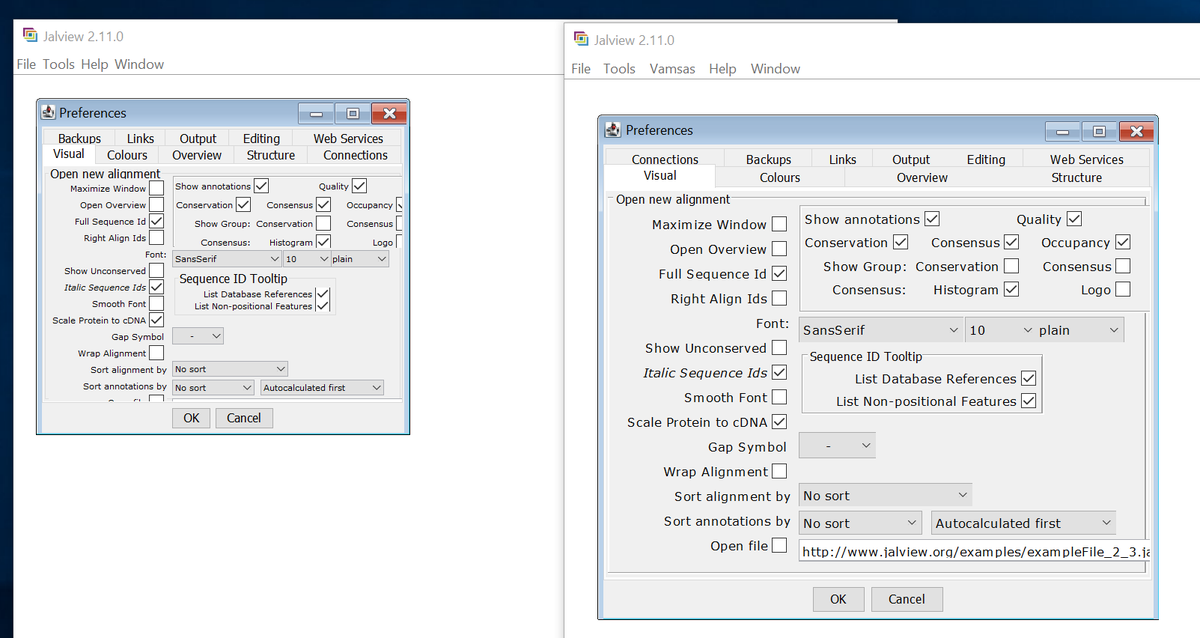Expand Autocalculated first dropdown in left Preferences
Image resolution: width=1200 pixels, height=638 pixels.
tap(322, 387)
